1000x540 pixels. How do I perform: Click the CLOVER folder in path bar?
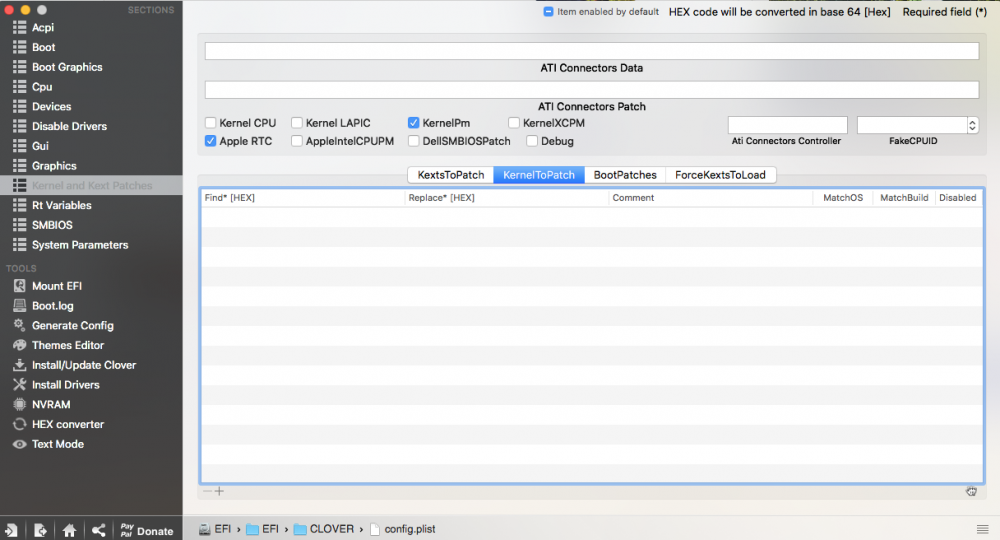click(x=324, y=529)
